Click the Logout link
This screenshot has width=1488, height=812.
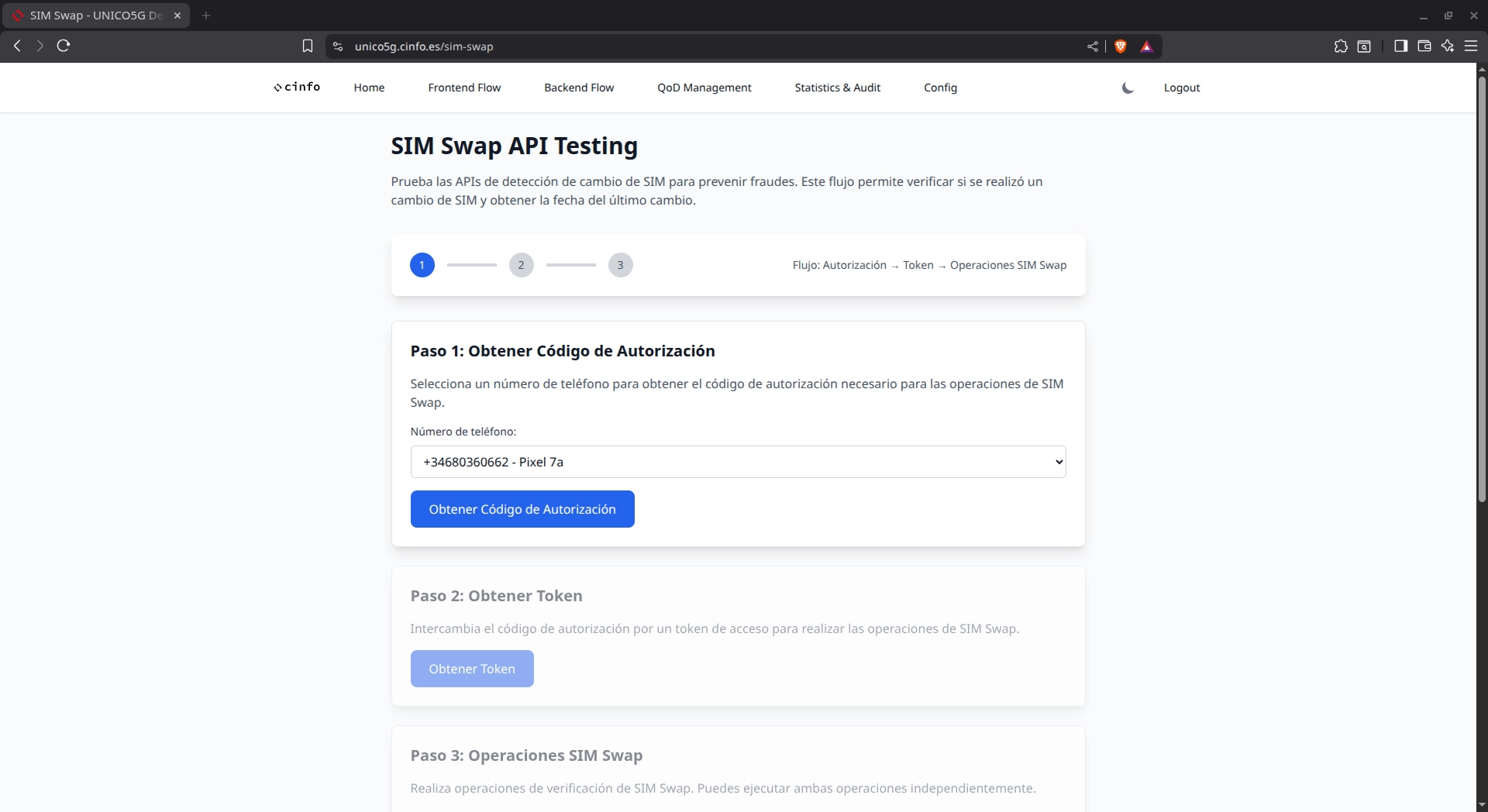point(1181,88)
